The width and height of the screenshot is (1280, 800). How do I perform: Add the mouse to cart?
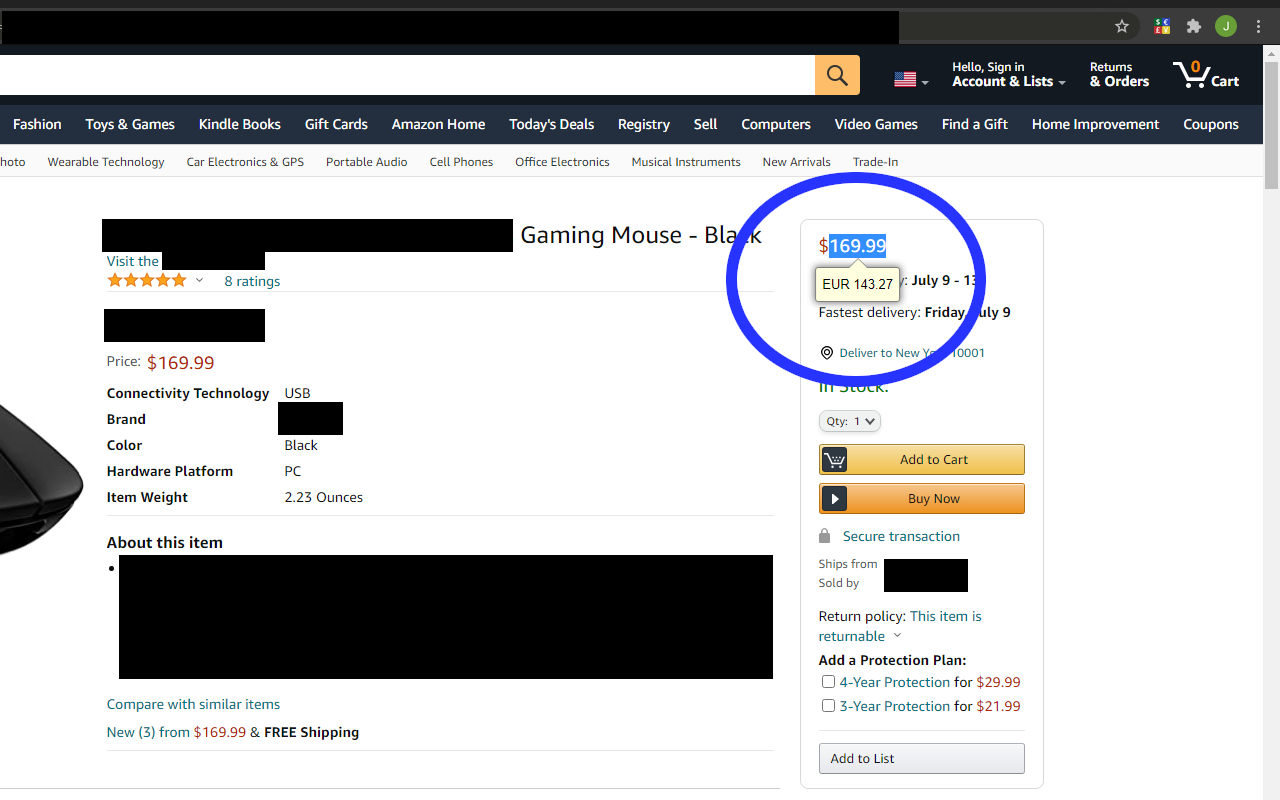coord(922,459)
